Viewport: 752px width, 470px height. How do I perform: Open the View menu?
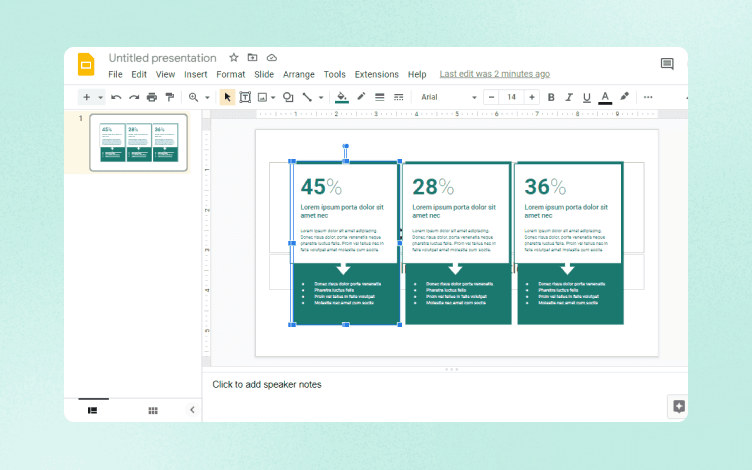tap(165, 74)
